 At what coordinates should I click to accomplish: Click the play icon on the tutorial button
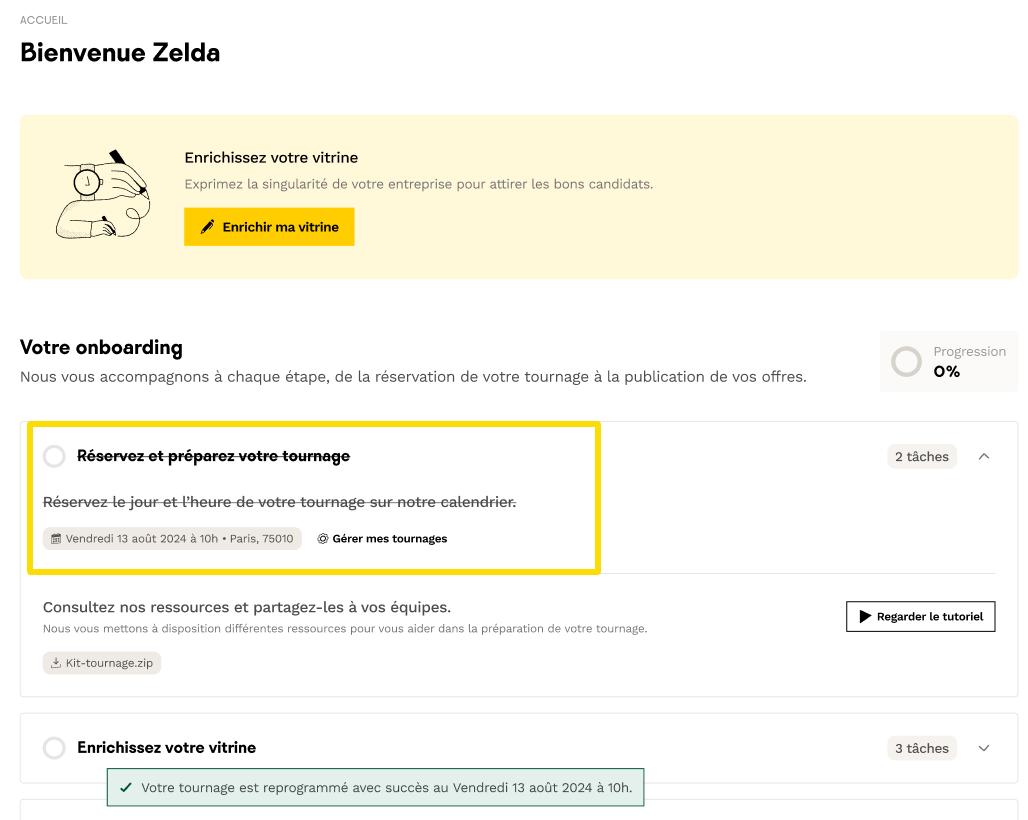click(865, 617)
